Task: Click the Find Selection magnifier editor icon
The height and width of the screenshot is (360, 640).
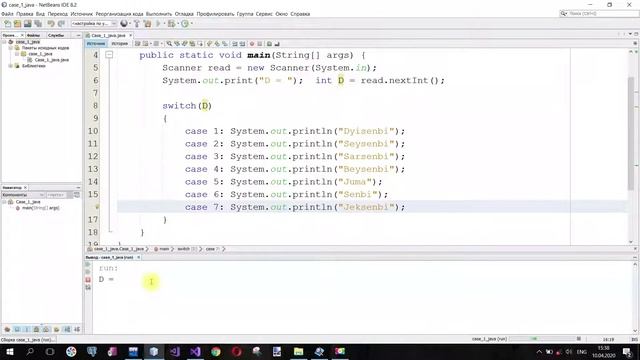Action: coord(169,44)
